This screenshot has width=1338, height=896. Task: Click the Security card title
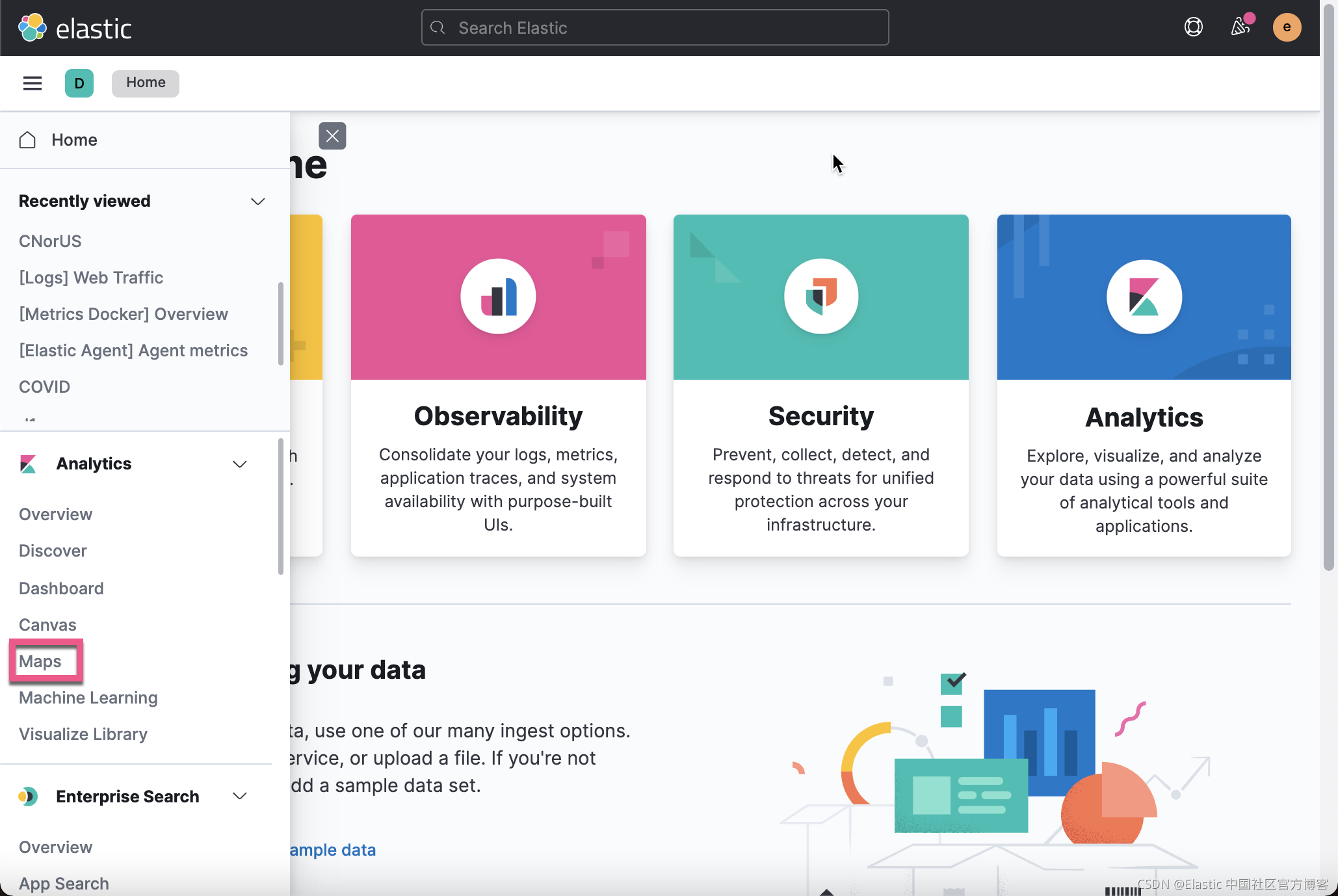821,416
